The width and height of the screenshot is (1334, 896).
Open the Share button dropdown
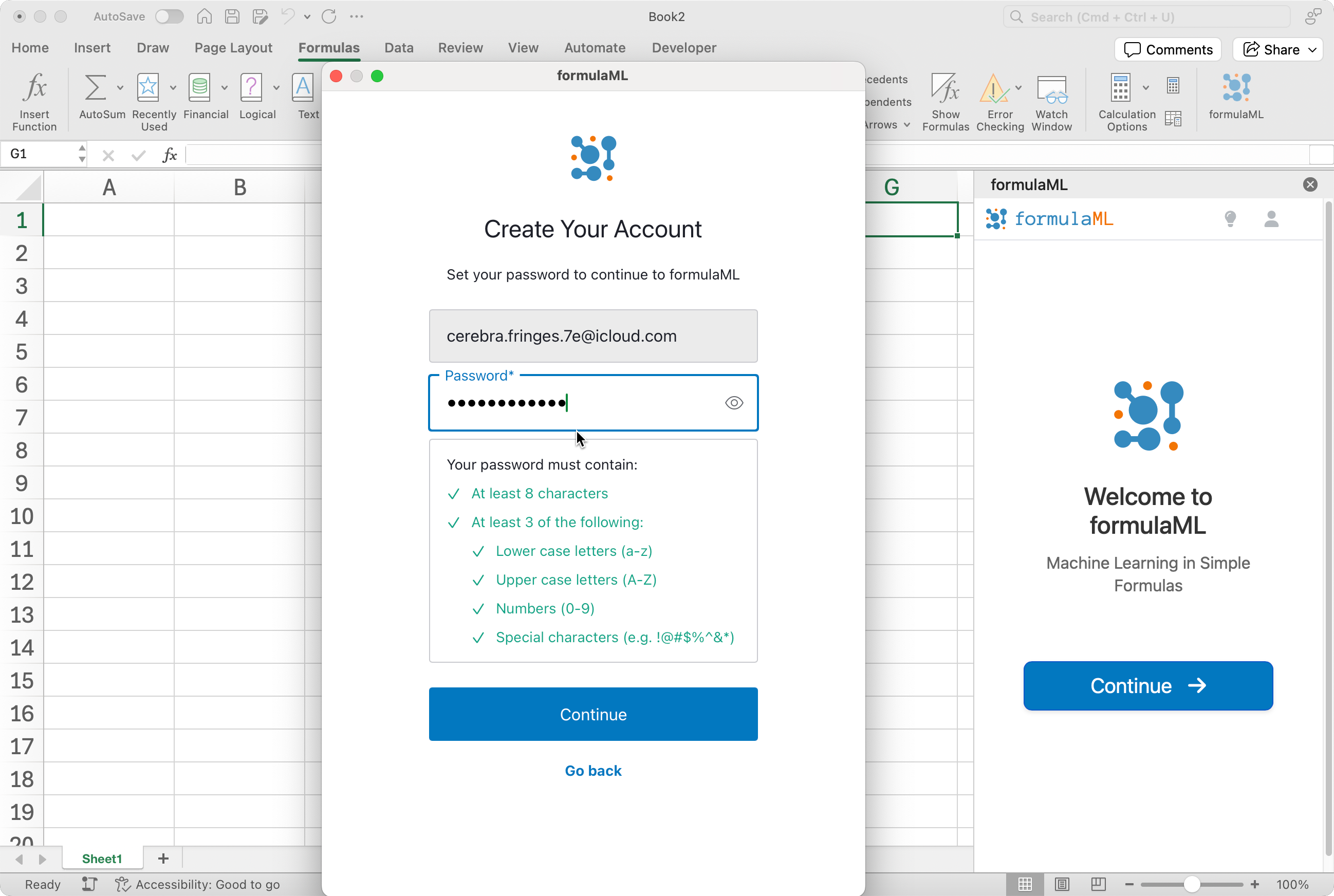(1312, 50)
